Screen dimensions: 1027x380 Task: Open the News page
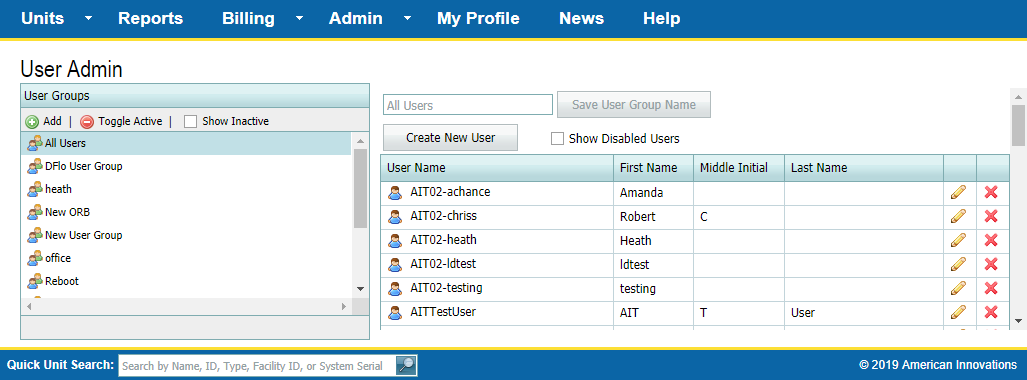pyautogui.click(x=582, y=18)
